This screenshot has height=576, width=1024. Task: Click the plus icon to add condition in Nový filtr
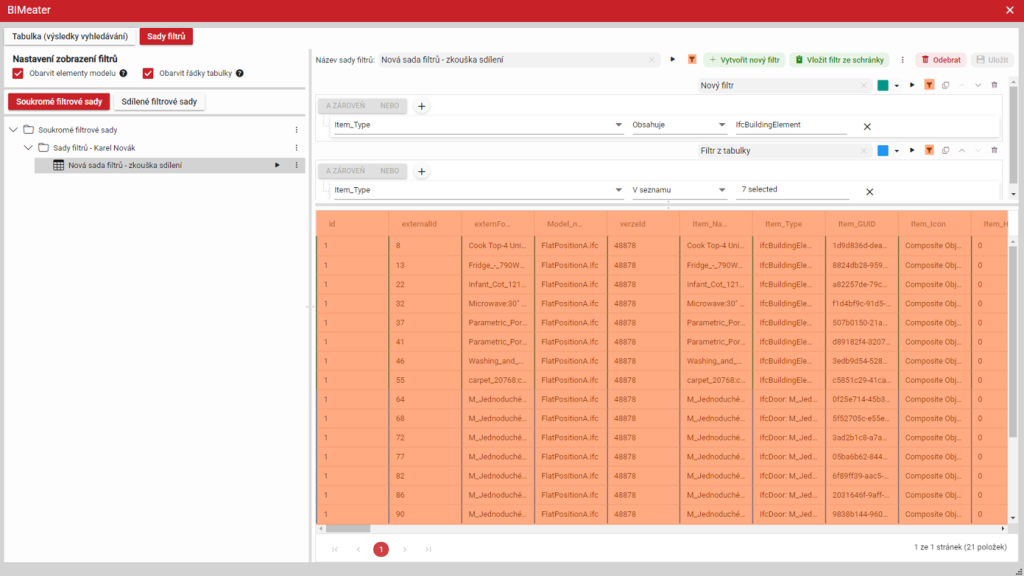pos(422,106)
